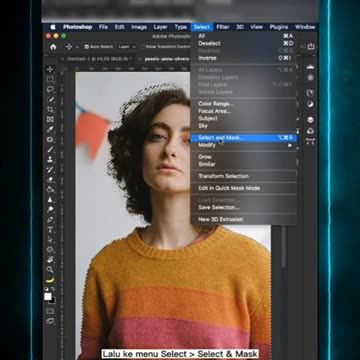Open the Apple menu
Screen dimensions: 360x360
[53, 27]
